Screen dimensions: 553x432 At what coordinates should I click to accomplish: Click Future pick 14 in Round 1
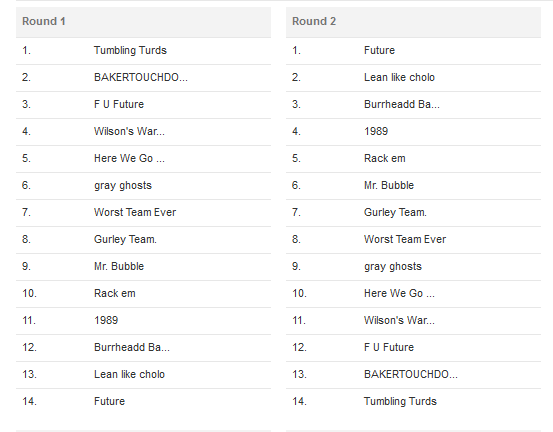(x=109, y=401)
